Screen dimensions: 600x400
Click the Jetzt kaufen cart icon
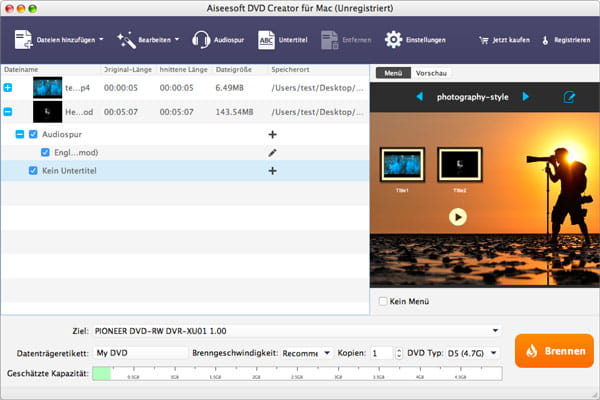click(486, 41)
